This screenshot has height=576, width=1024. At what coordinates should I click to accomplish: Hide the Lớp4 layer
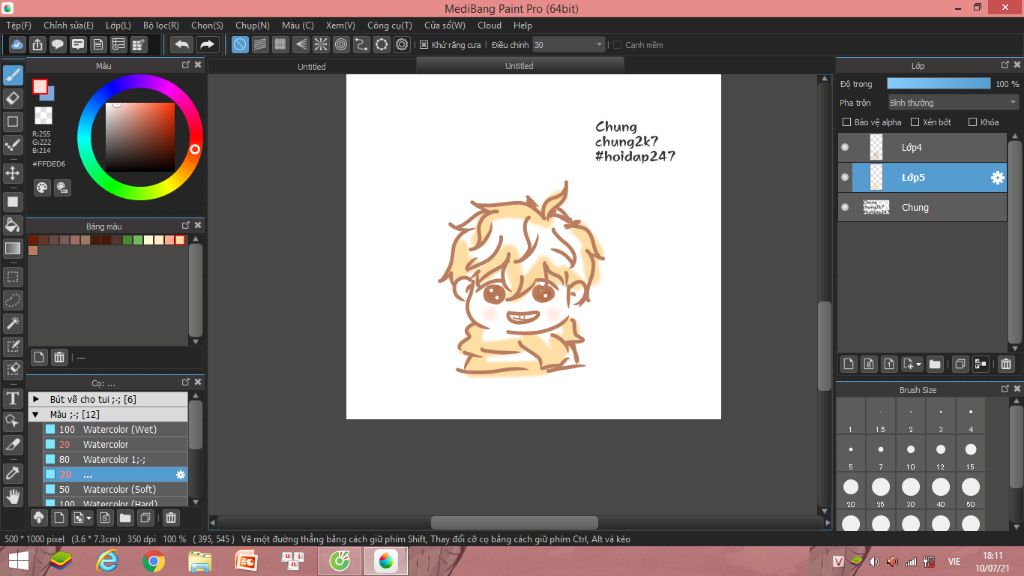(x=845, y=148)
